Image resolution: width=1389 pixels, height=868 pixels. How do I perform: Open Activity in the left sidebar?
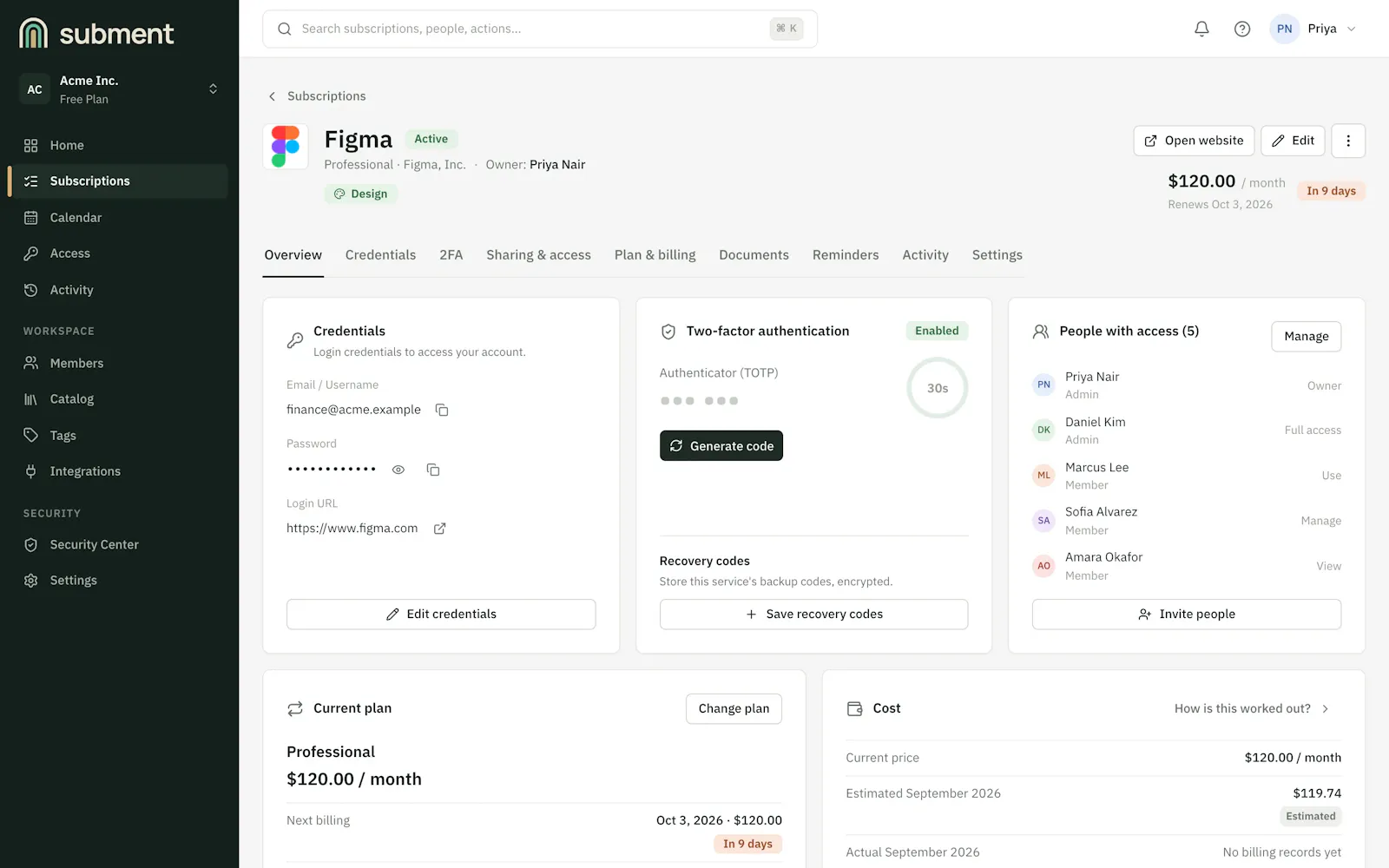pyautogui.click(x=119, y=290)
